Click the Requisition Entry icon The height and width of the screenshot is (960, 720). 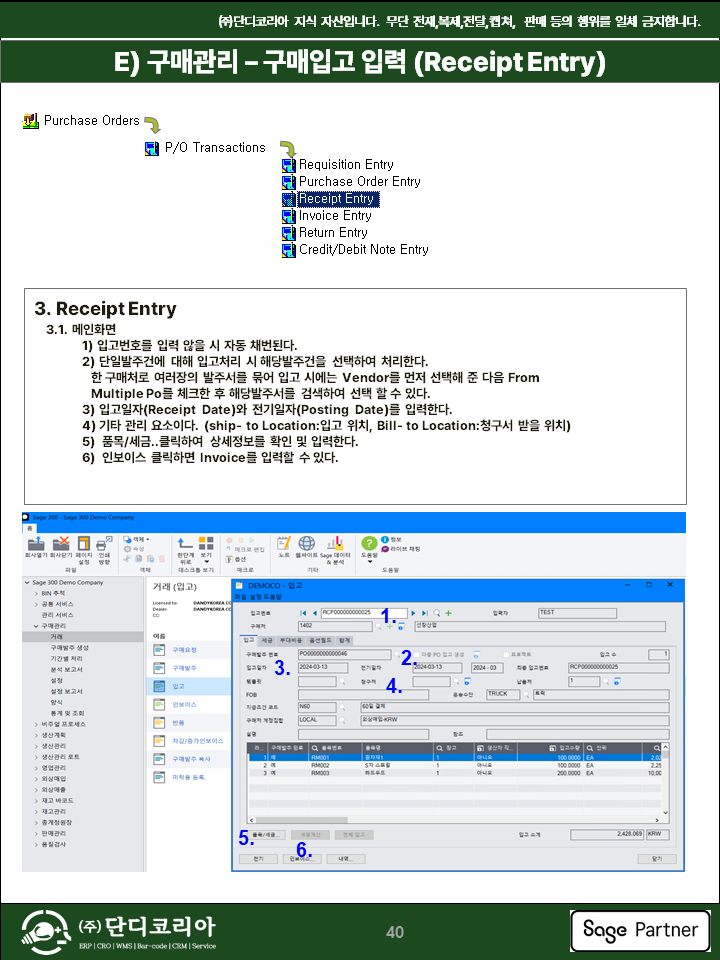tap(288, 165)
